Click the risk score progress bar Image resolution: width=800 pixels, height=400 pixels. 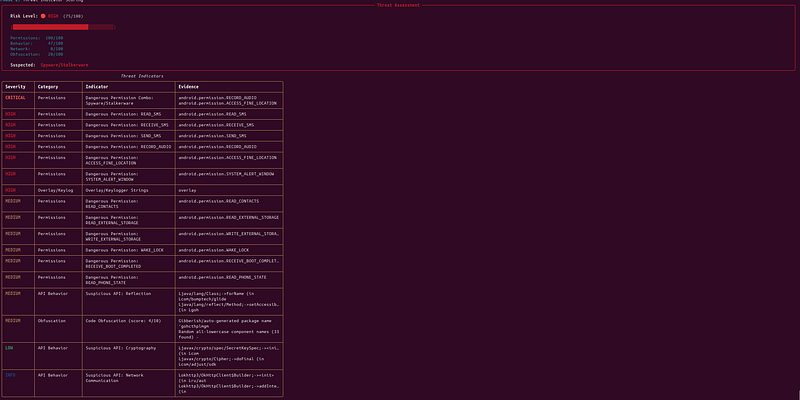(x=63, y=27)
